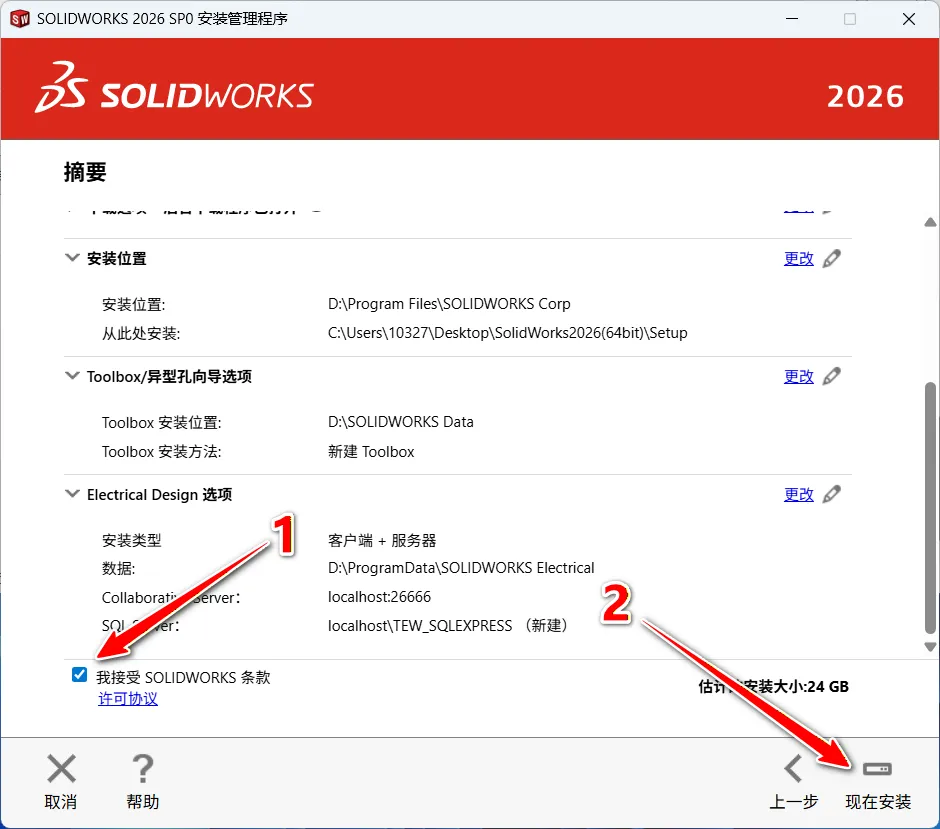
Task: Click 更改 link for Electrical Design options
Action: (799, 495)
